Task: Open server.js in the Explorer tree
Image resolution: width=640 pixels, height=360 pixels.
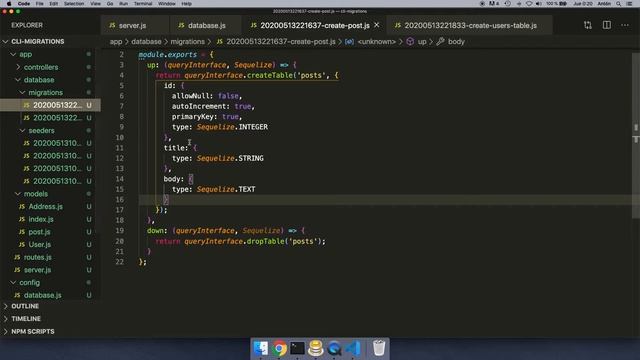Action: click(50, 269)
